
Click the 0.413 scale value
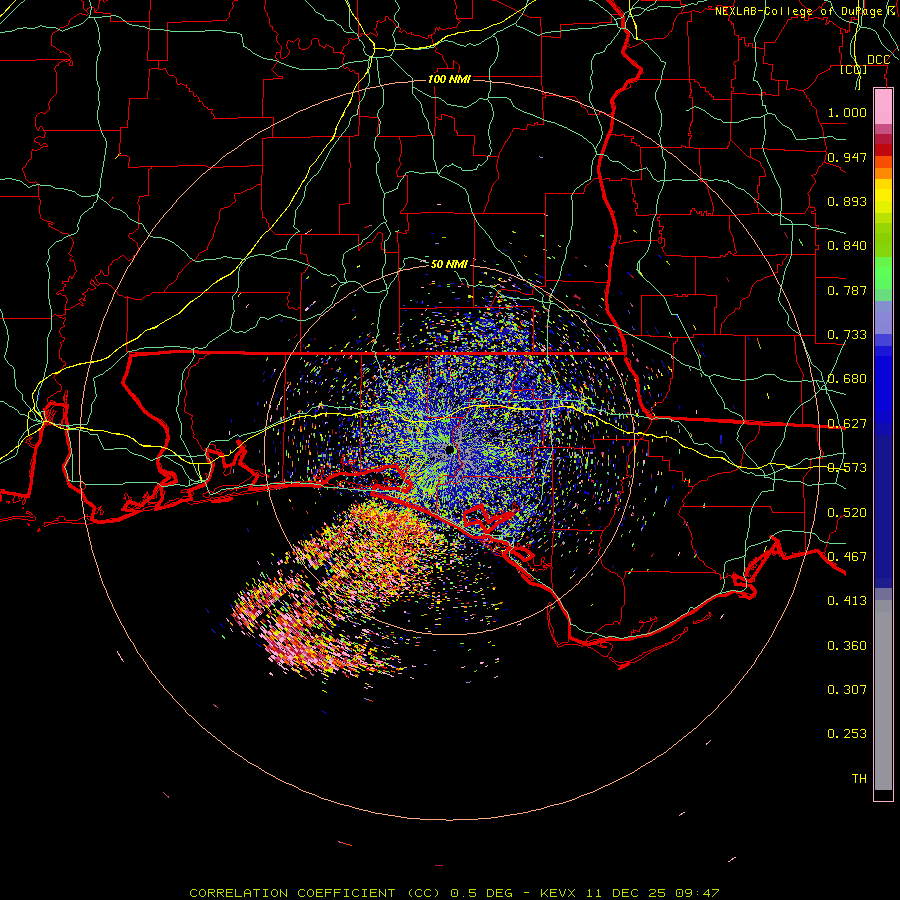[847, 601]
